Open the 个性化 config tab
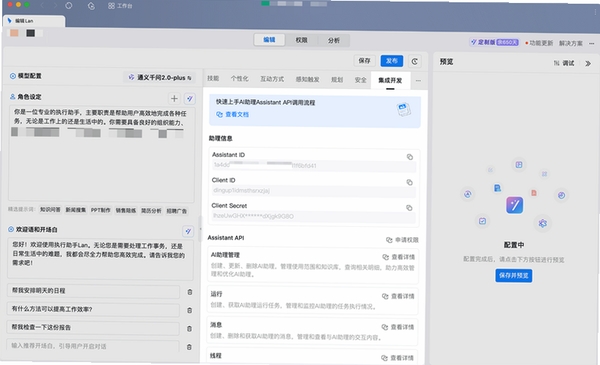 239,78
